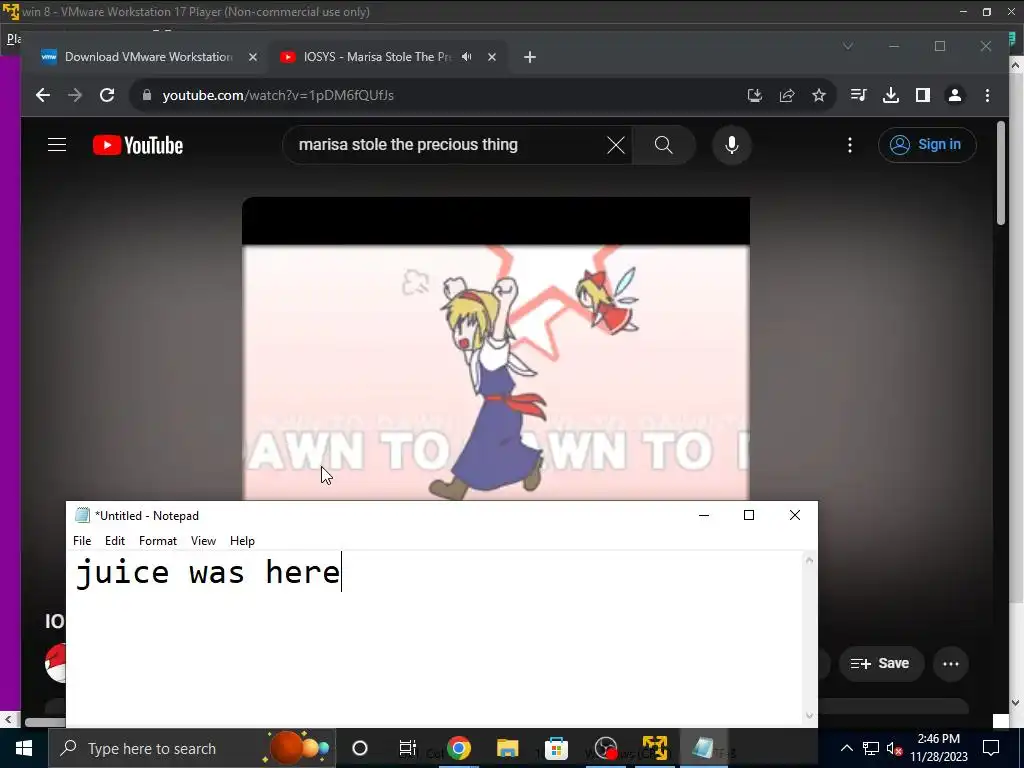
Task: Open Chrome media controls icon
Action: coord(859,95)
